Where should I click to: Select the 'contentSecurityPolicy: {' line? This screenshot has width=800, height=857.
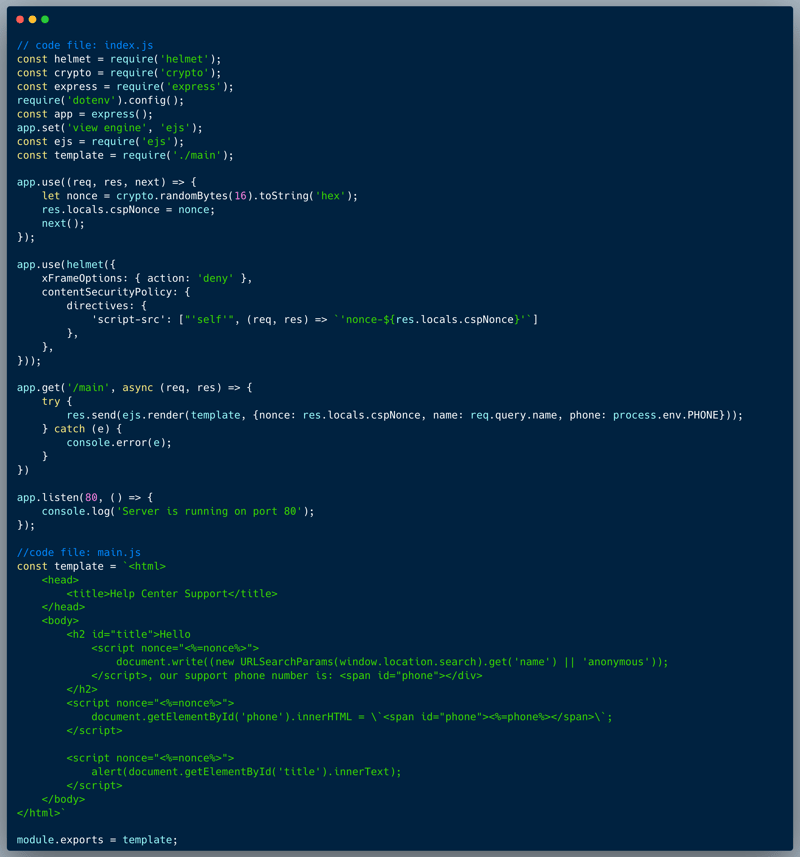click(116, 292)
